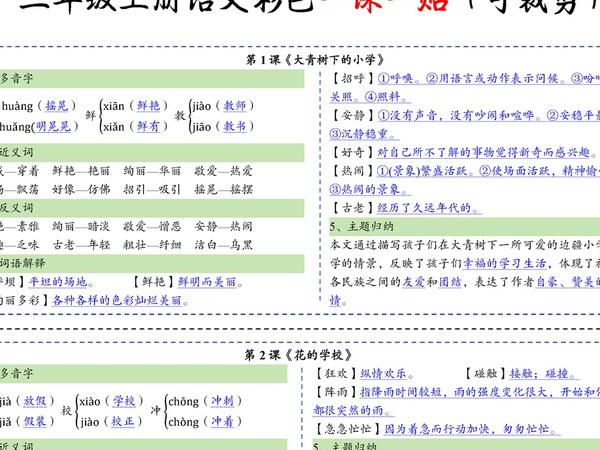Screen dimensions: 600x450
Task: Select the antonym pair 粗壮—纤细
Action: (x=152, y=245)
